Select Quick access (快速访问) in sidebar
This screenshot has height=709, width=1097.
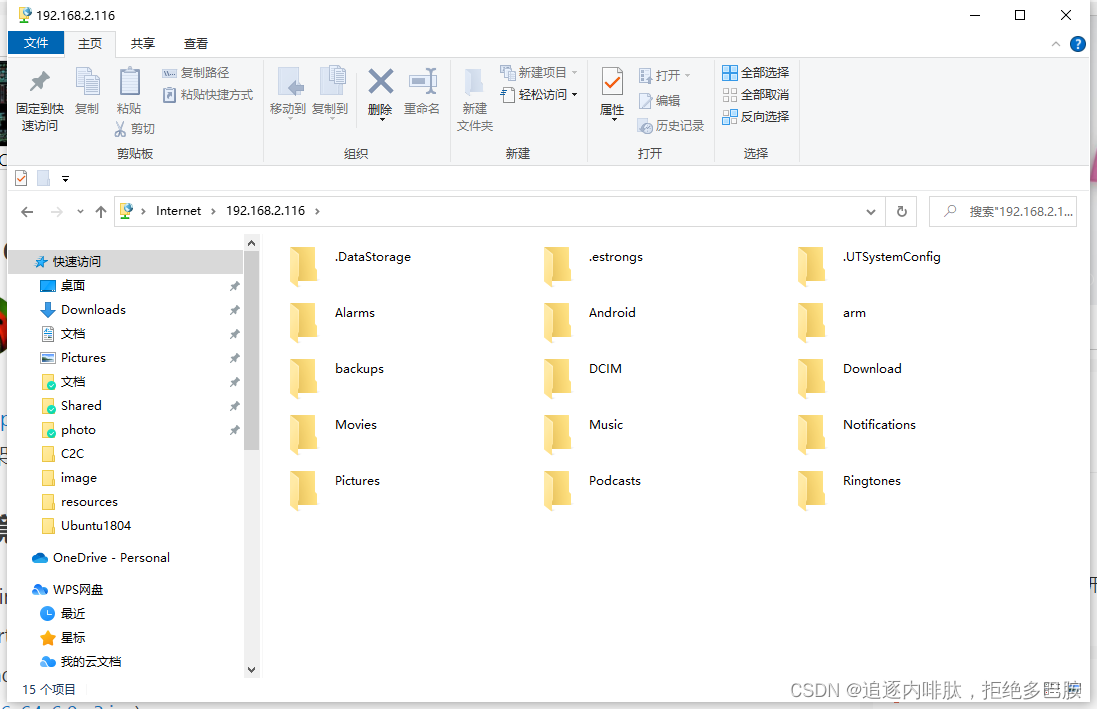pos(125,262)
